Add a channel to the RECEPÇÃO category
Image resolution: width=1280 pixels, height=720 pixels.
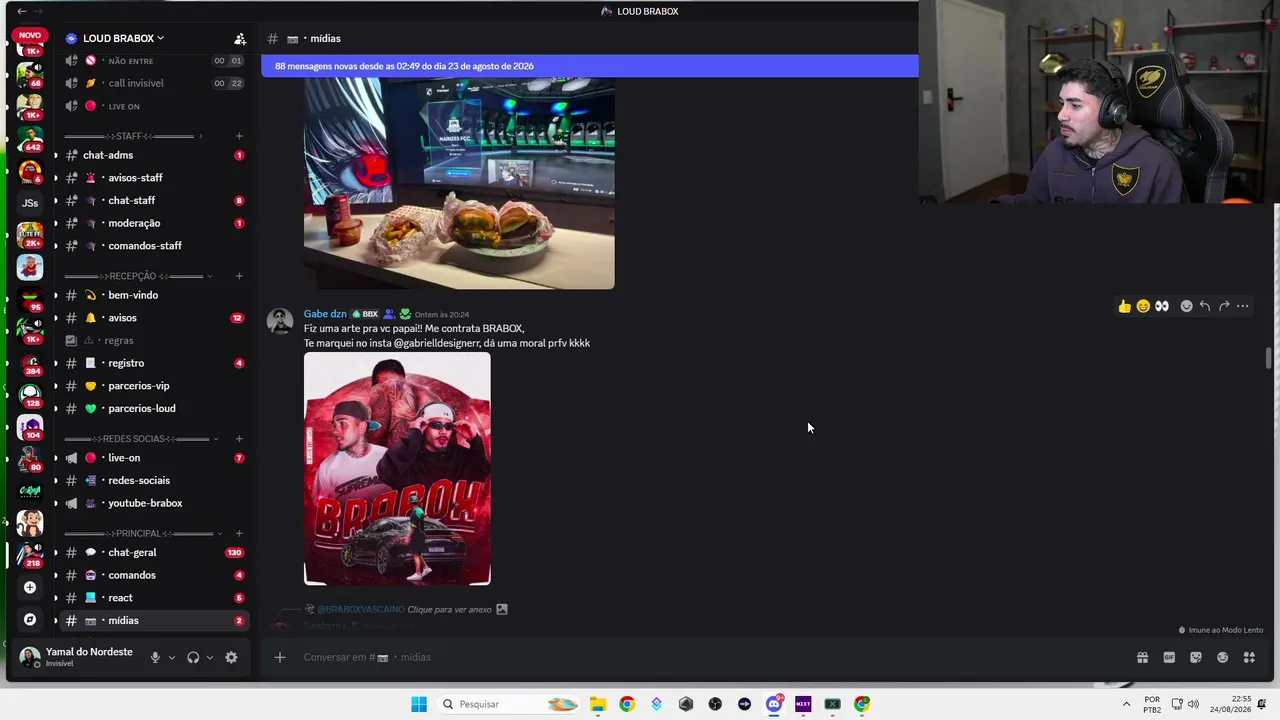click(x=239, y=276)
